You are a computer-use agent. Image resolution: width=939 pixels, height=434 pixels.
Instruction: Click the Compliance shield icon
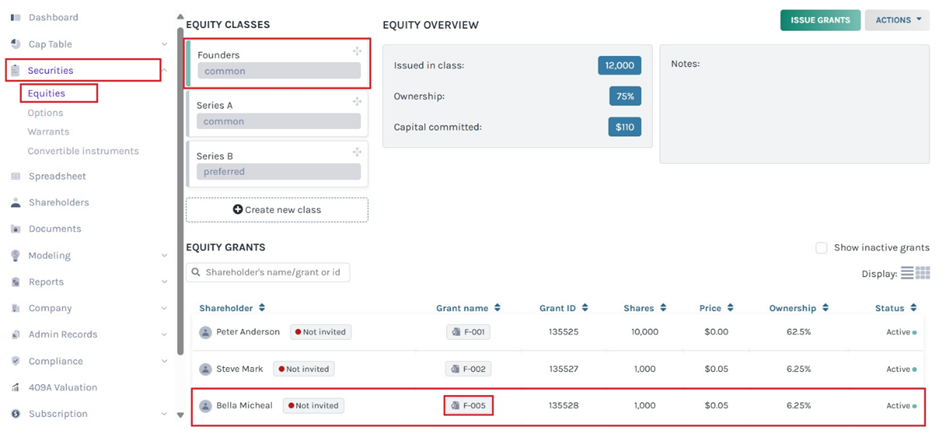tap(16, 361)
